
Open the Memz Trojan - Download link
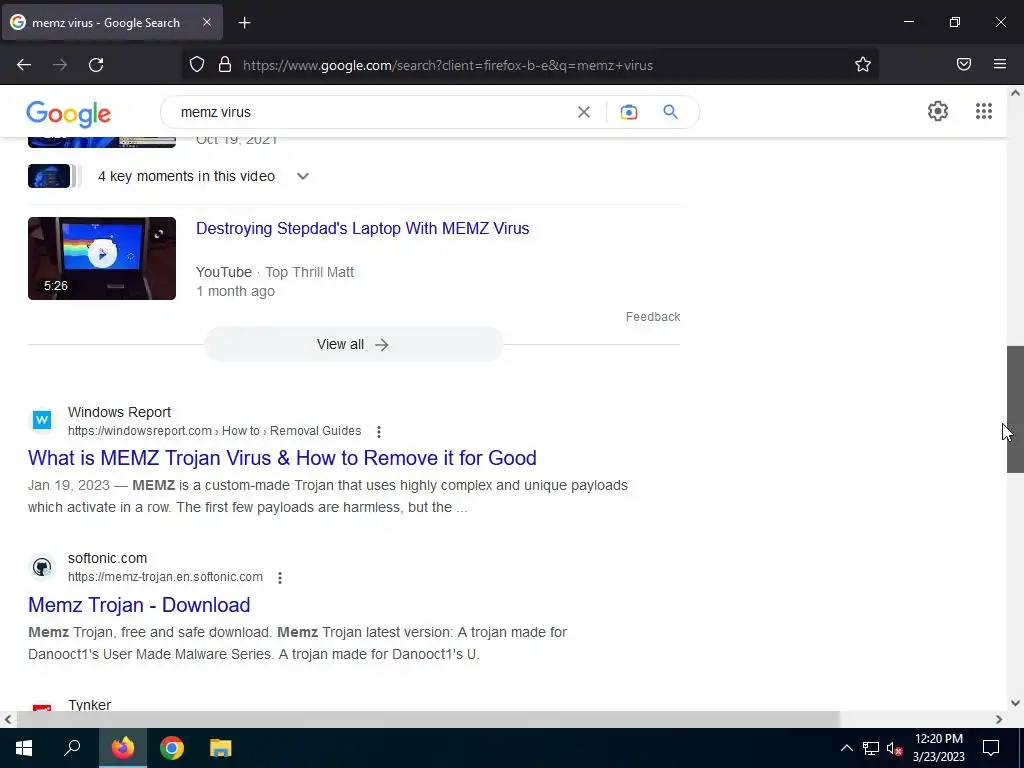[x=139, y=605]
